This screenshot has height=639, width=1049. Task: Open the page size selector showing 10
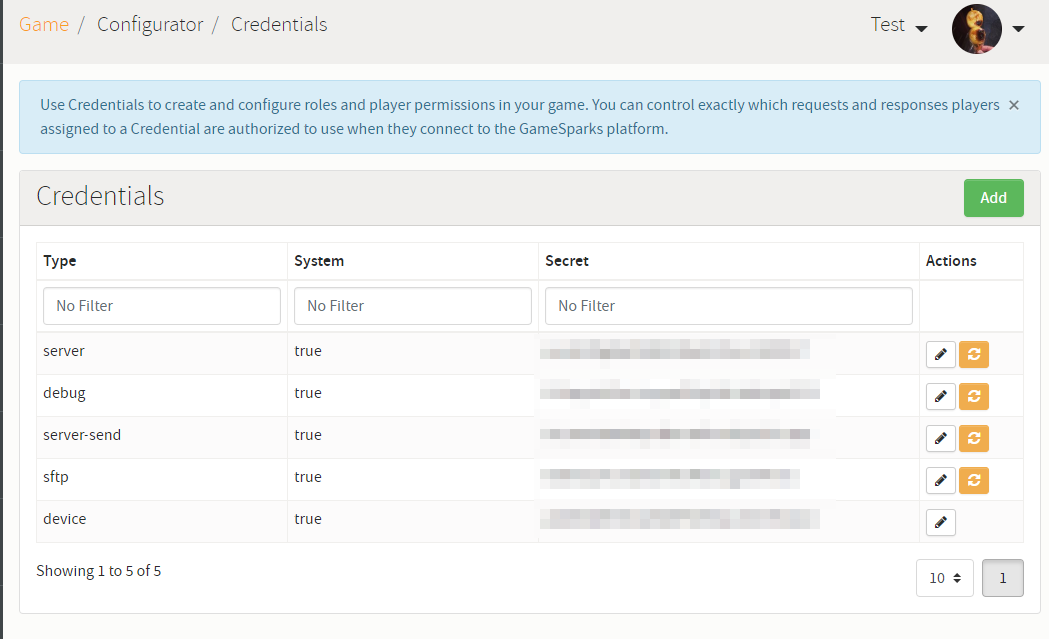pos(944,577)
